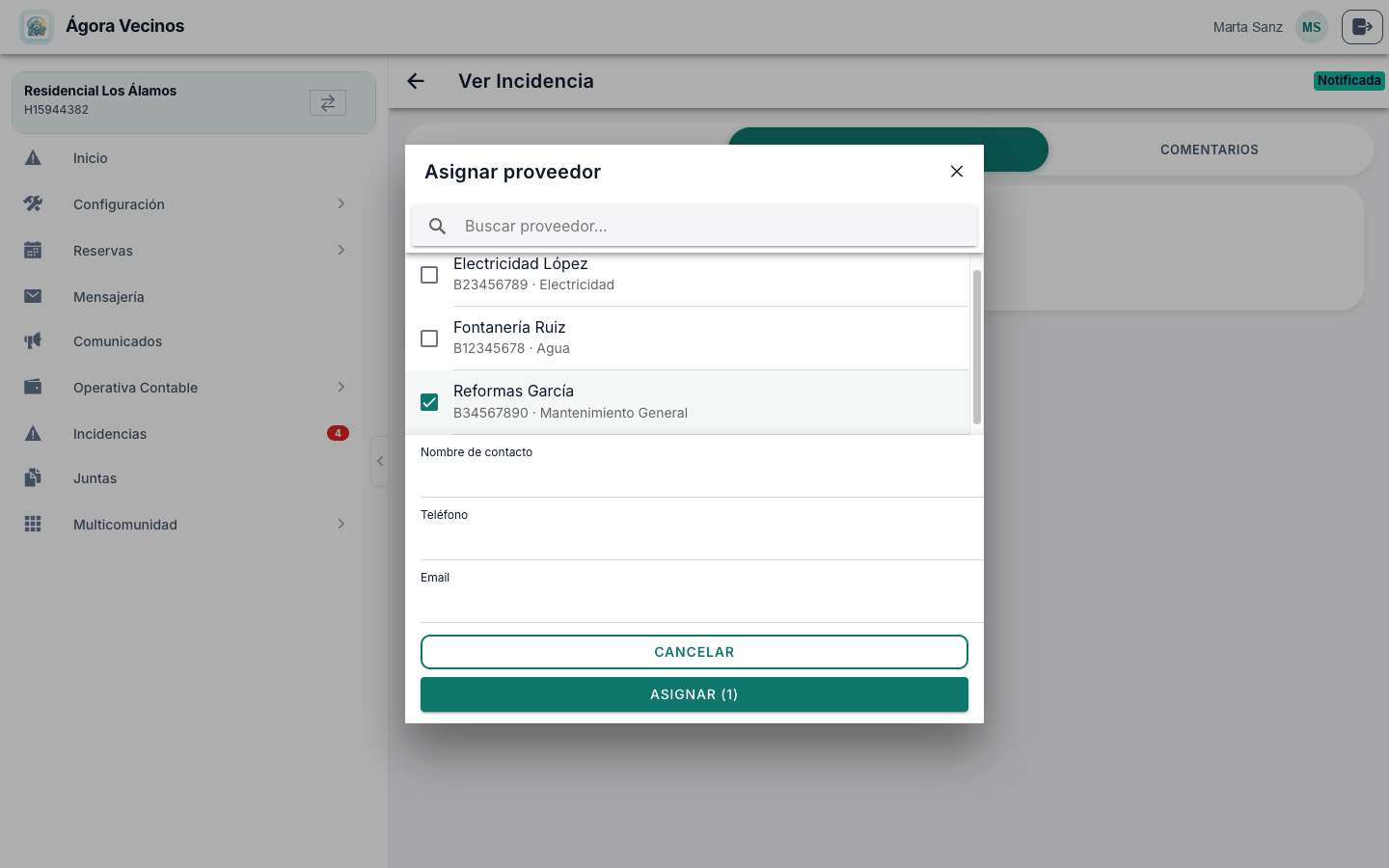Uncheck the Reformas García checkbox
Screen dimensions: 1389x868
(429, 402)
